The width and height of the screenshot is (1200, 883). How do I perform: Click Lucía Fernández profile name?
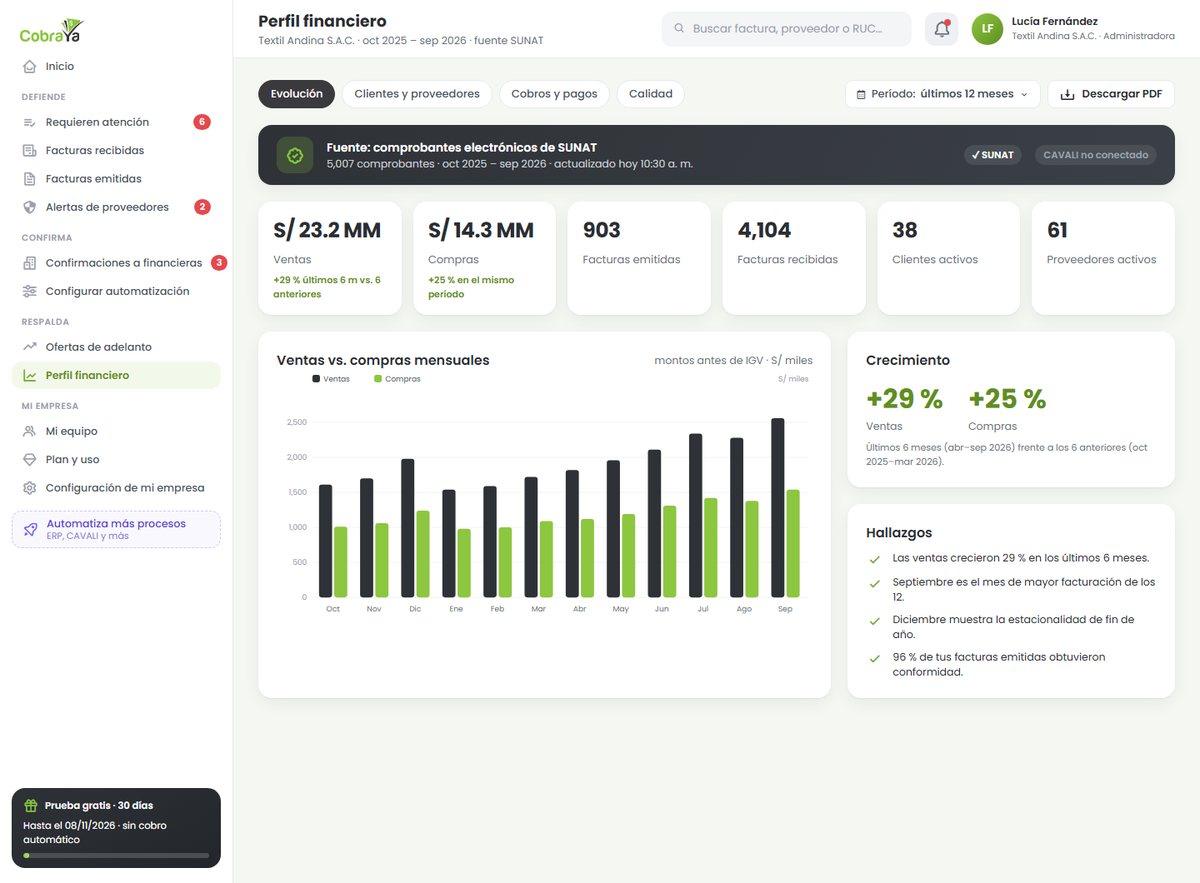[1055, 21]
